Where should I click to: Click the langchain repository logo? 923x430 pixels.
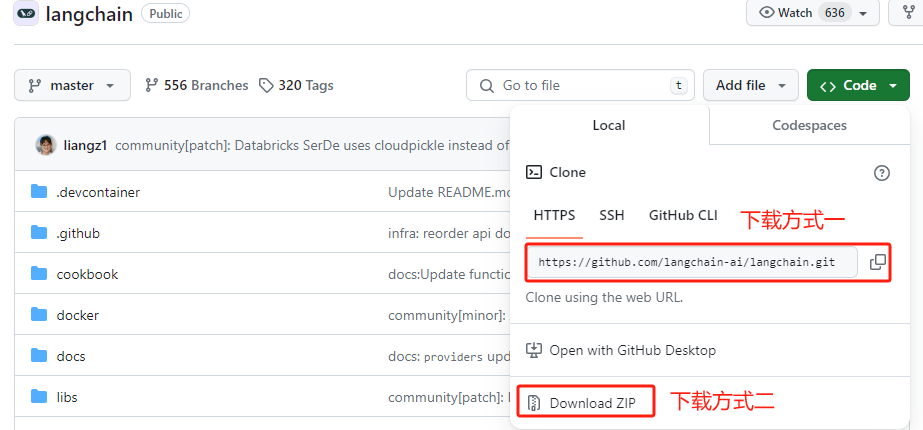pyautogui.click(x=26, y=14)
